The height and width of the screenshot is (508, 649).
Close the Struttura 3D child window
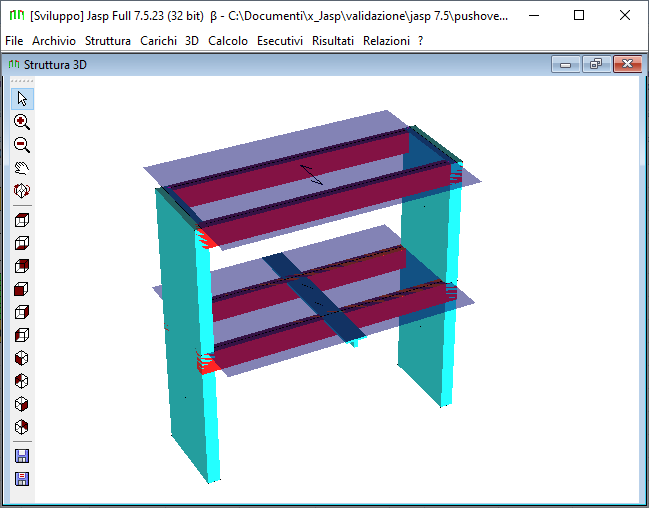(x=627, y=65)
